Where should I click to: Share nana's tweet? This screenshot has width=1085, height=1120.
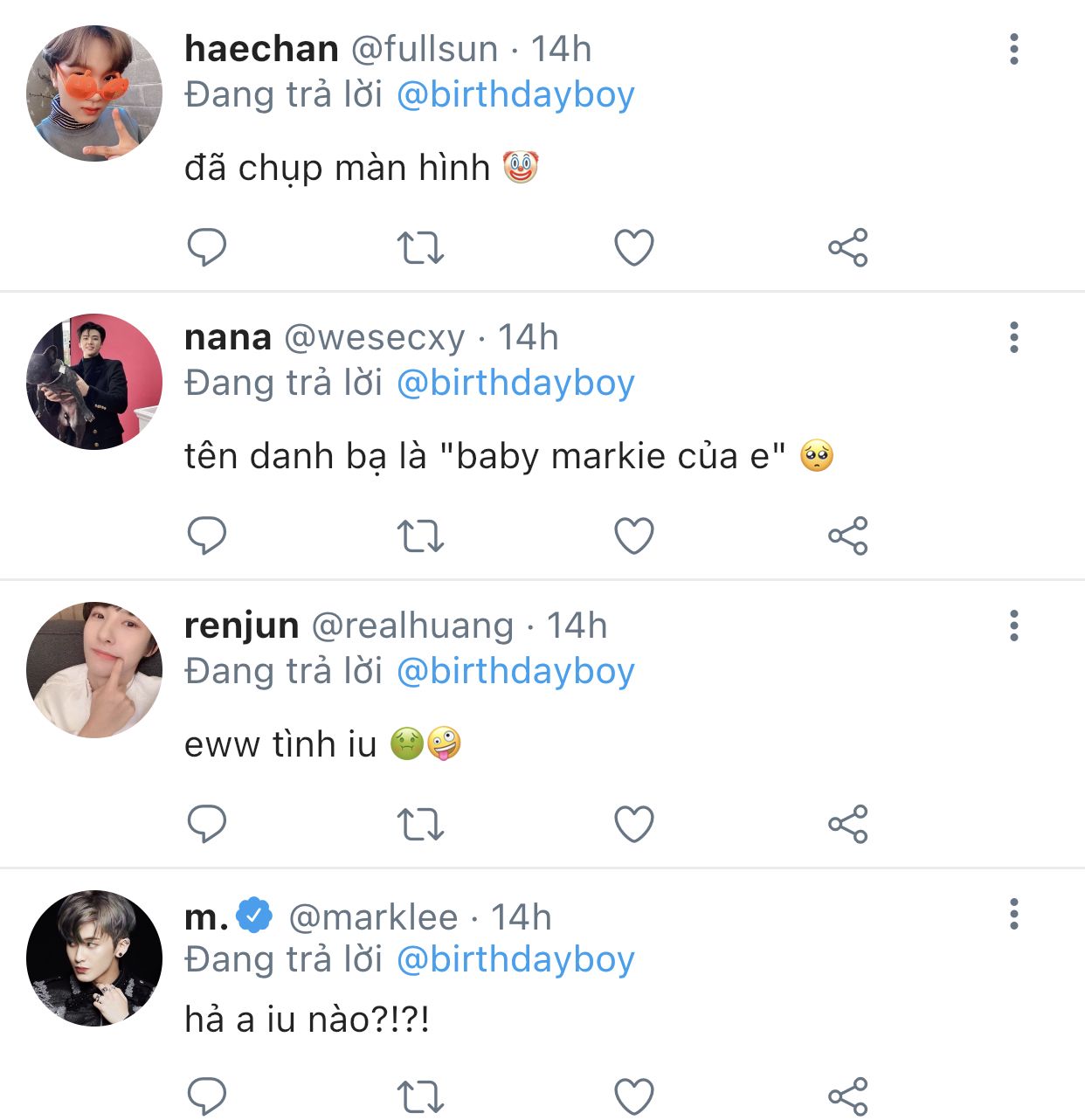tap(847, 536)
